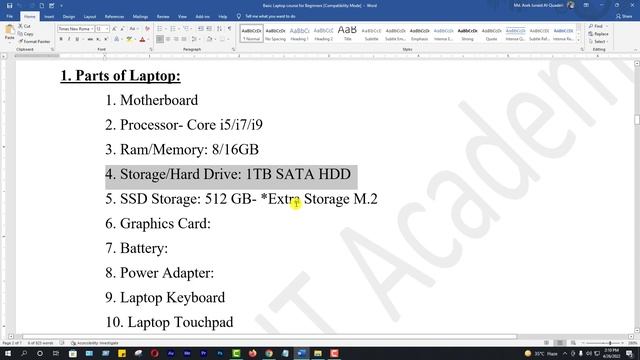
Task: Click the Clear All Formatting icon
Action: (x=147, y=29)
